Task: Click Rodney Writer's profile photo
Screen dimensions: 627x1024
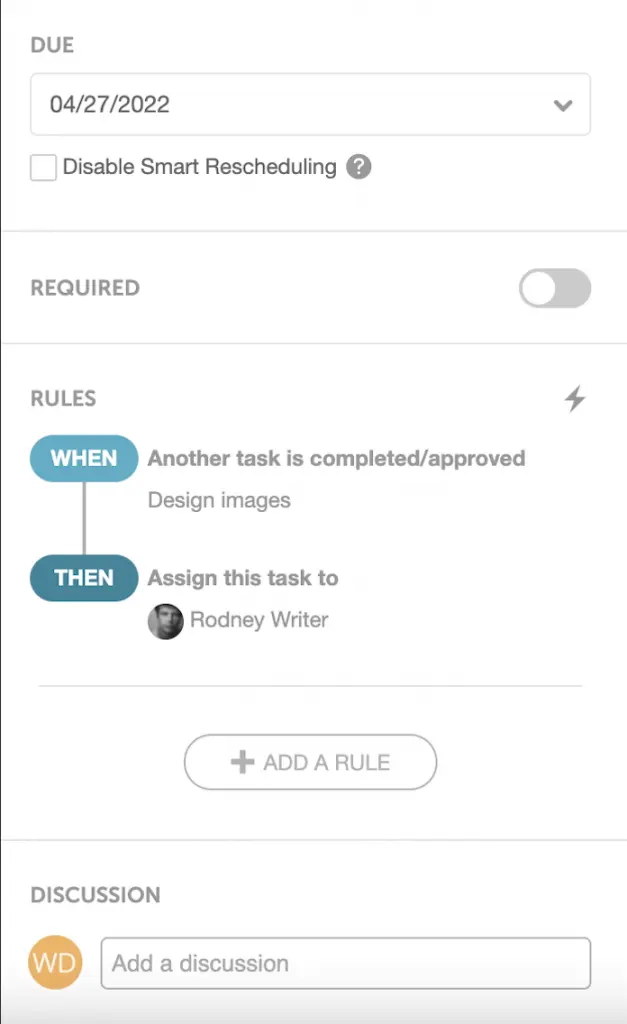Action: click(x=165, y=621)
